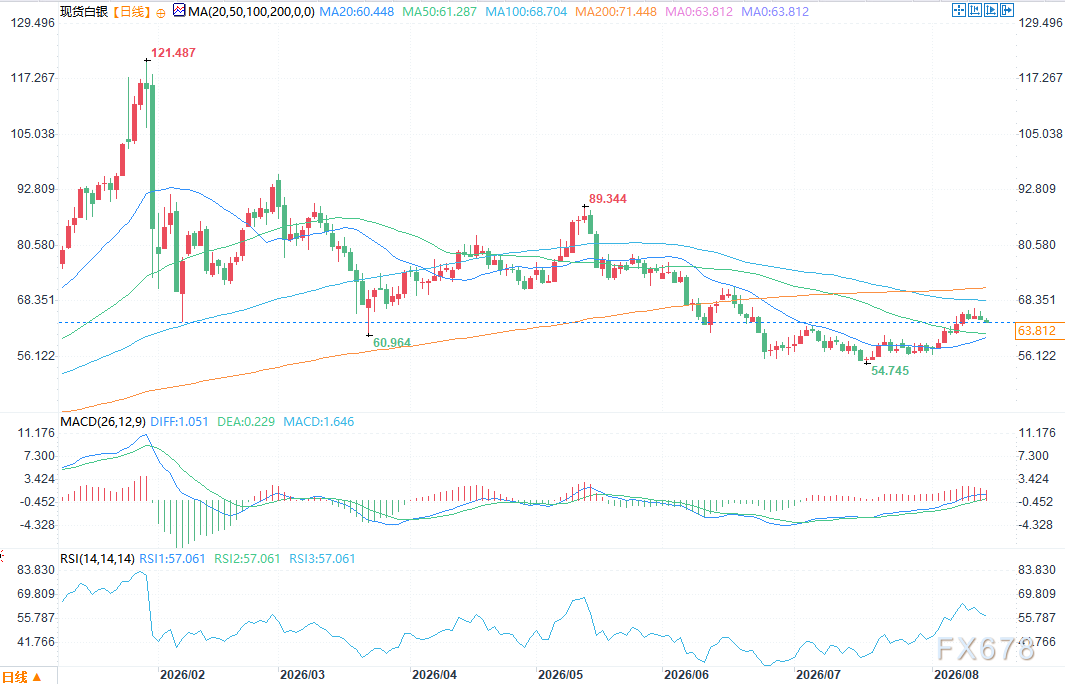The width and height of the screenshot is (1065, 684).
Task: Open the MACD(26,12,9) indicator label
Action: (x=103, y=422)
